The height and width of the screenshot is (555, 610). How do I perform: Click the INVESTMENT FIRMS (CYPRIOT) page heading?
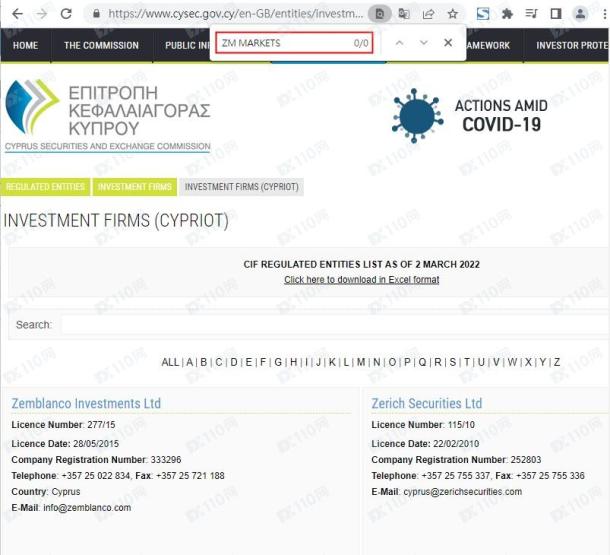coord(116,221)
